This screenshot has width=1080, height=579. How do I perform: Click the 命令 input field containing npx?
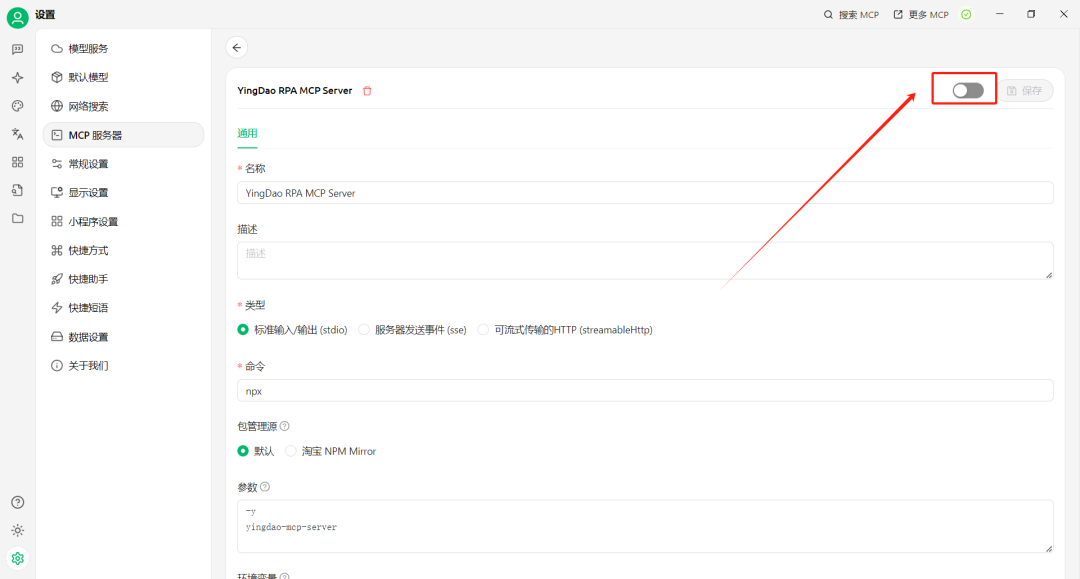(x=645, y=391)
